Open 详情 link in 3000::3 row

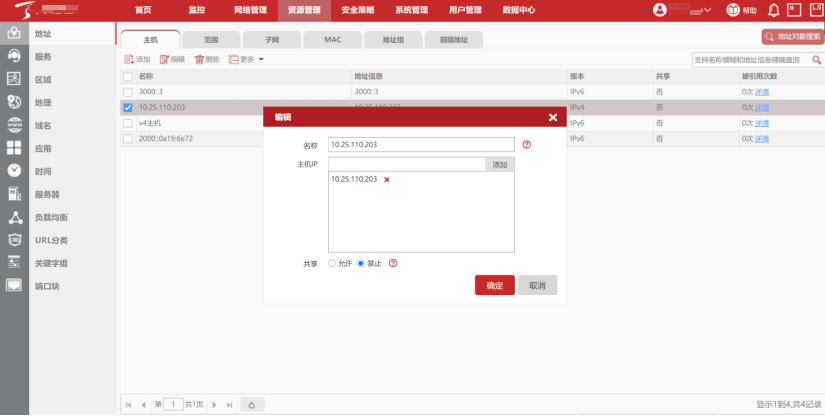(762, 92)
